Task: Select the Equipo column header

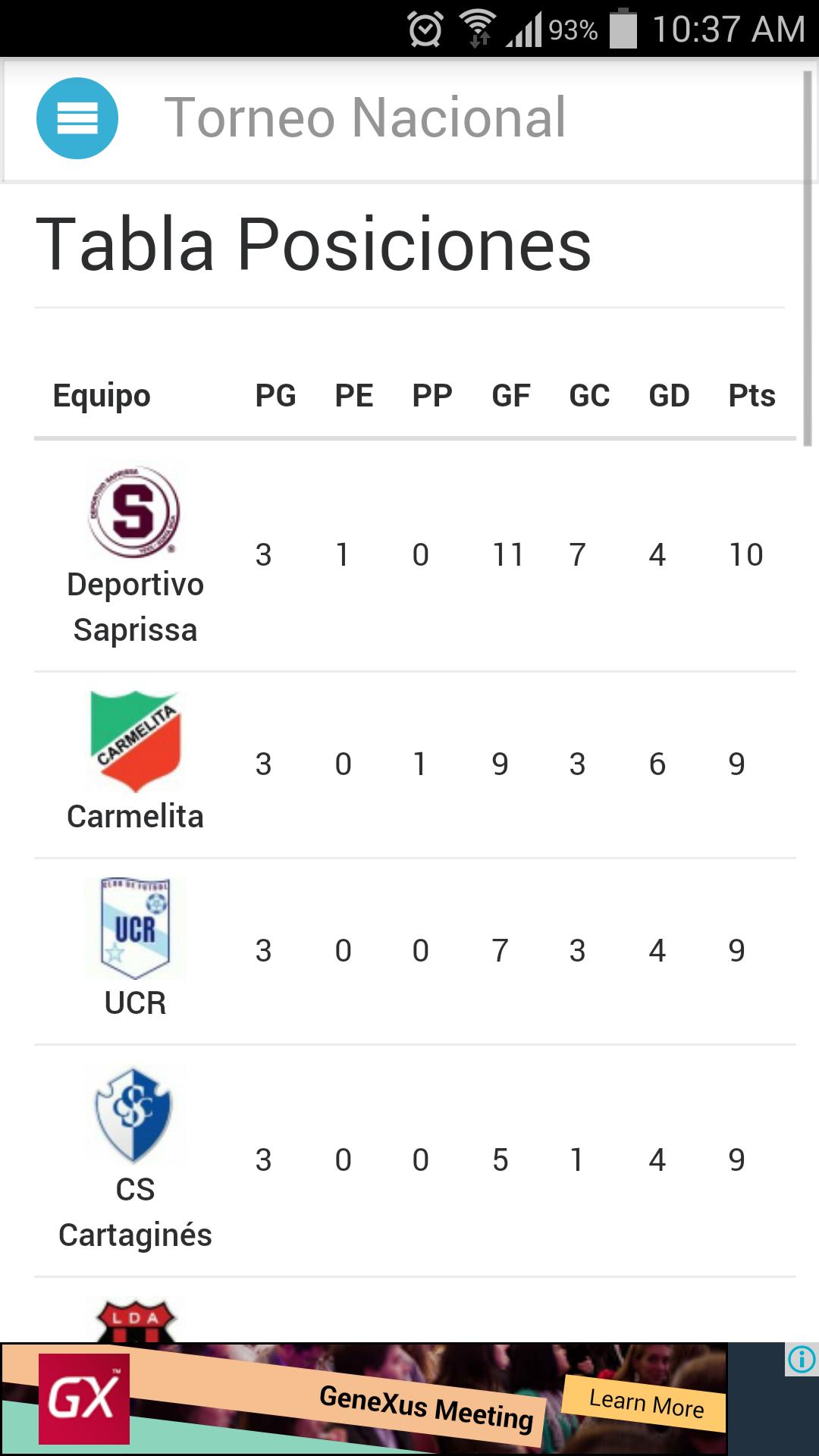Action: (x=102, y=396)
